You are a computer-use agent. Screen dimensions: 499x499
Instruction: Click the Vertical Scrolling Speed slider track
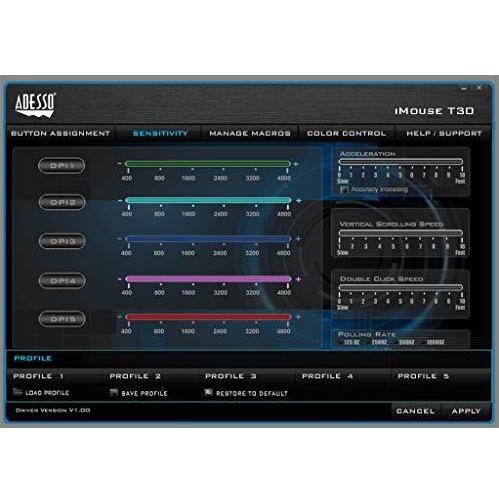pos(401,233)
